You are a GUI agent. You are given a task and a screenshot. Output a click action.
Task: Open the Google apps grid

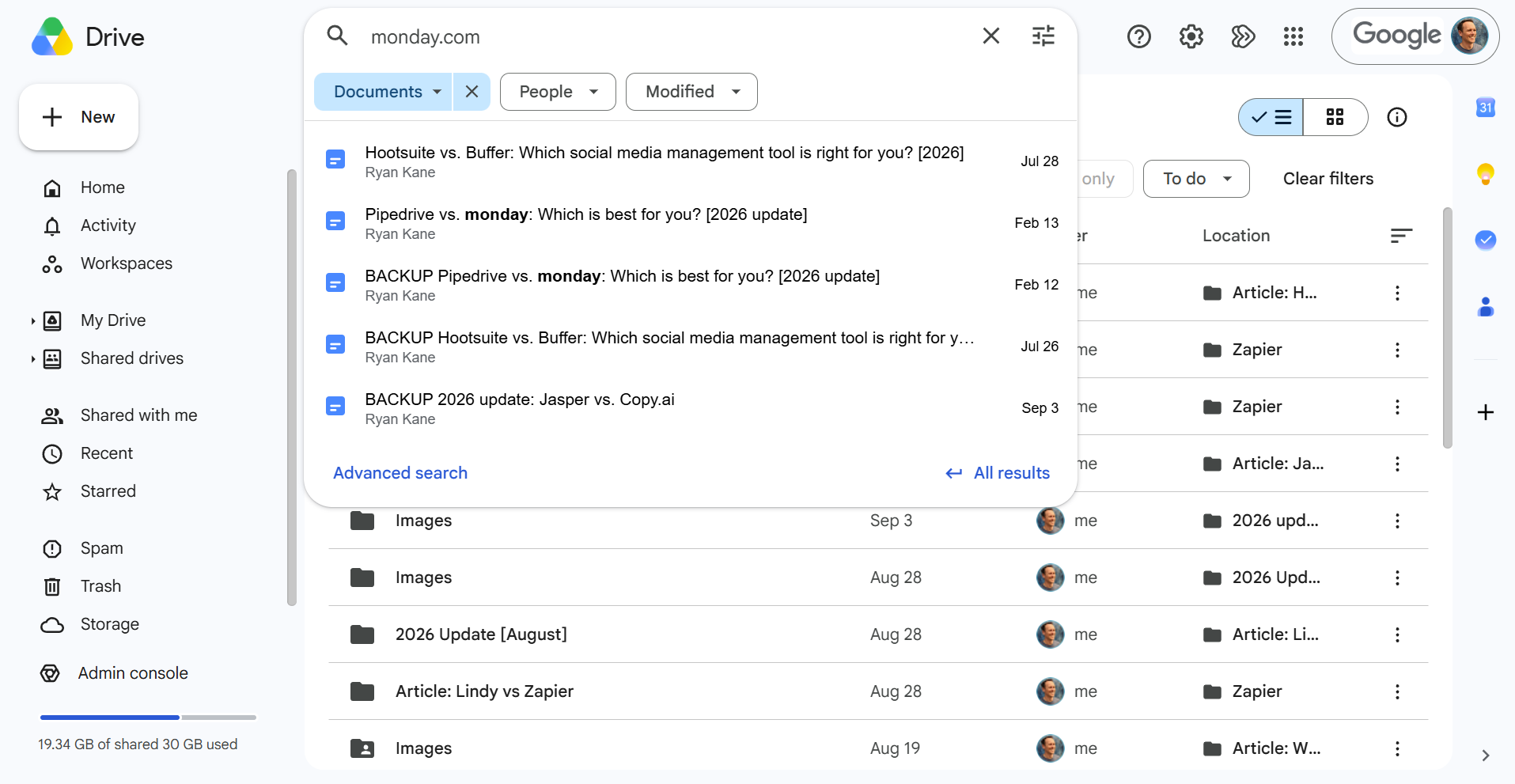[1293, 36]
